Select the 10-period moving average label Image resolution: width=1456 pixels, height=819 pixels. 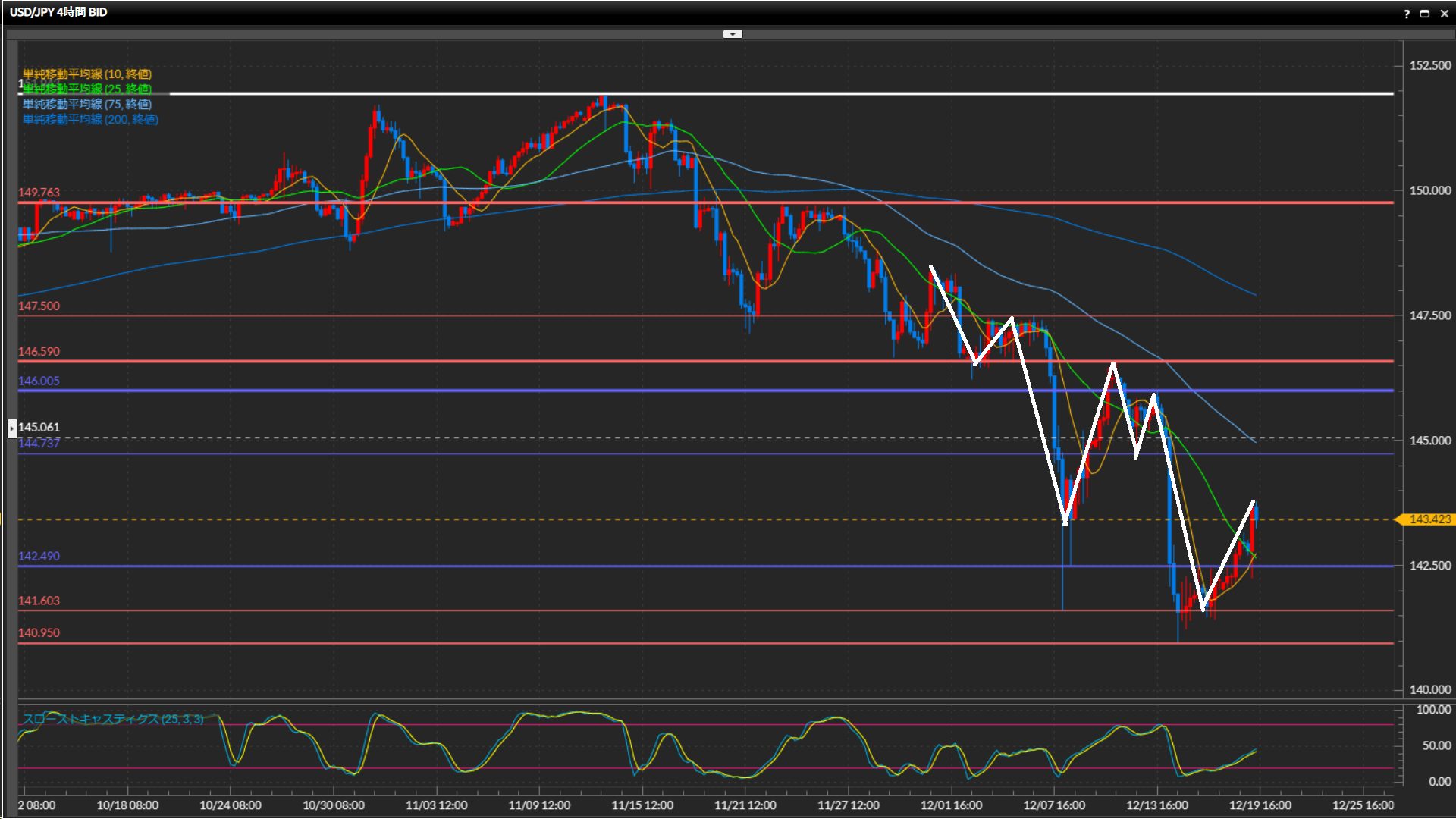pyautogui.click(x=86, y=74)
